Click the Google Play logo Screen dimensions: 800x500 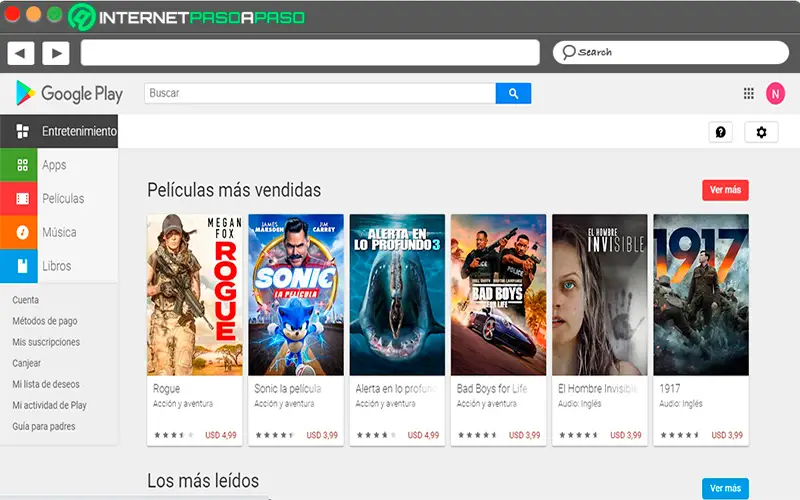(x=69, y=93)
